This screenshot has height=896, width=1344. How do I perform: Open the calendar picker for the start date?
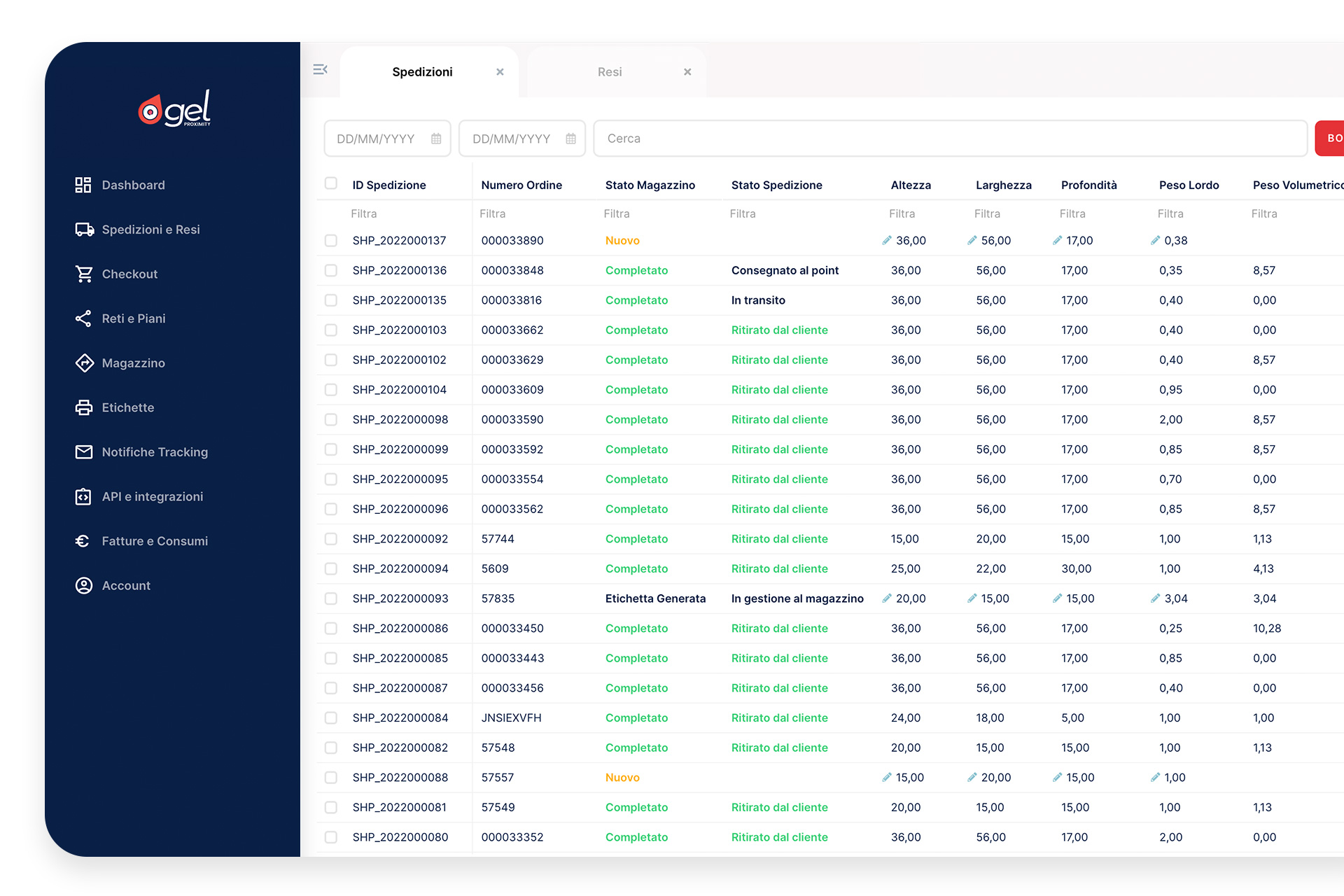click(x=437, y=138)
